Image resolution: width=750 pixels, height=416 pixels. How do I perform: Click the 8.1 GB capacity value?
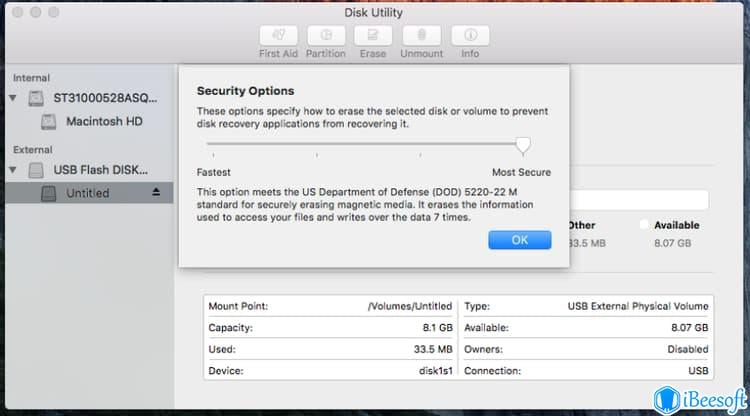437,328
